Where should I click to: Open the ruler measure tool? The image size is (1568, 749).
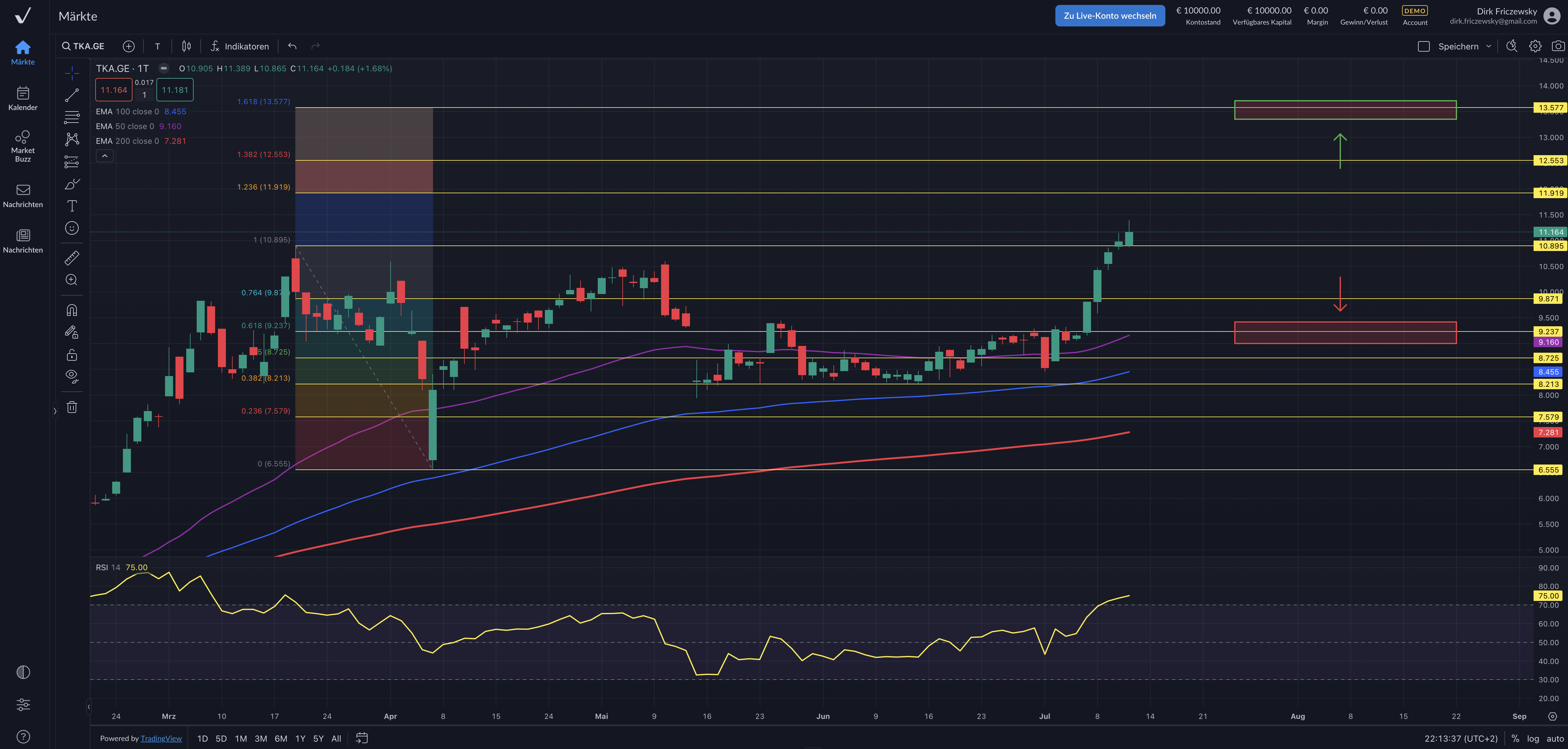pos(72,258)
